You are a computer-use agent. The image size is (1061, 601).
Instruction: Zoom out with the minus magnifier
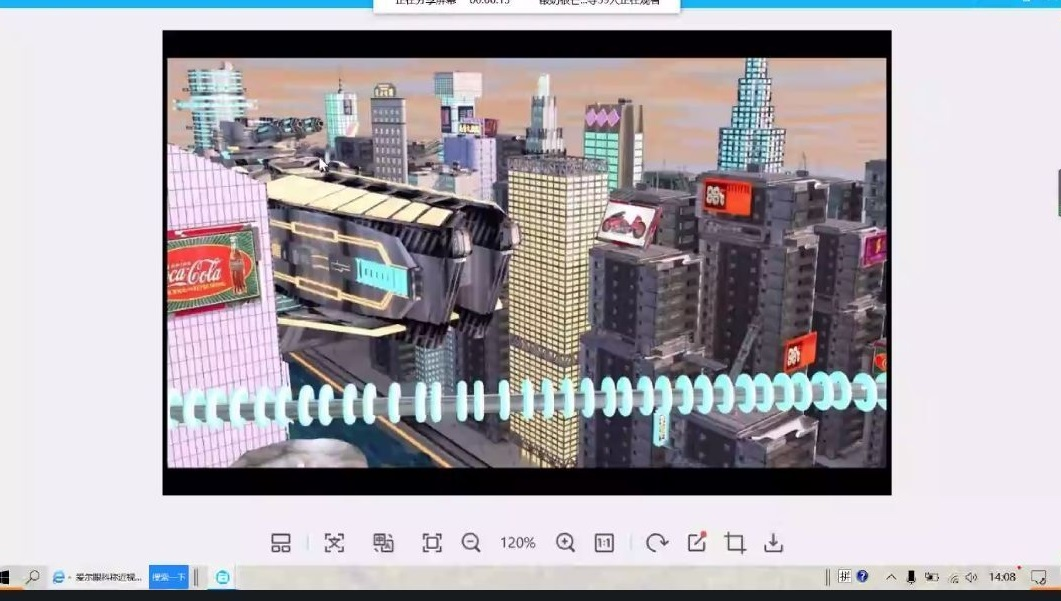point(471,543)
